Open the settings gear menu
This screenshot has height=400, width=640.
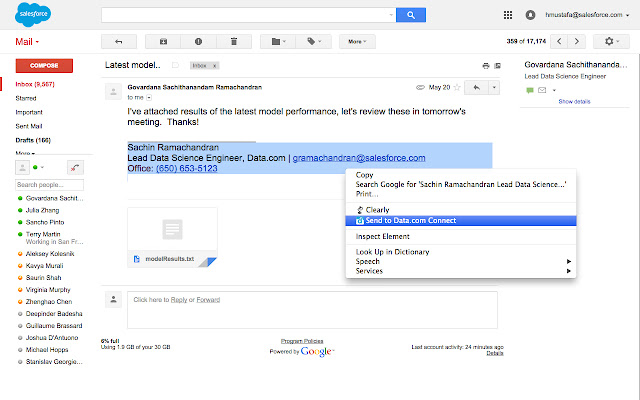[x=611, y=41]
